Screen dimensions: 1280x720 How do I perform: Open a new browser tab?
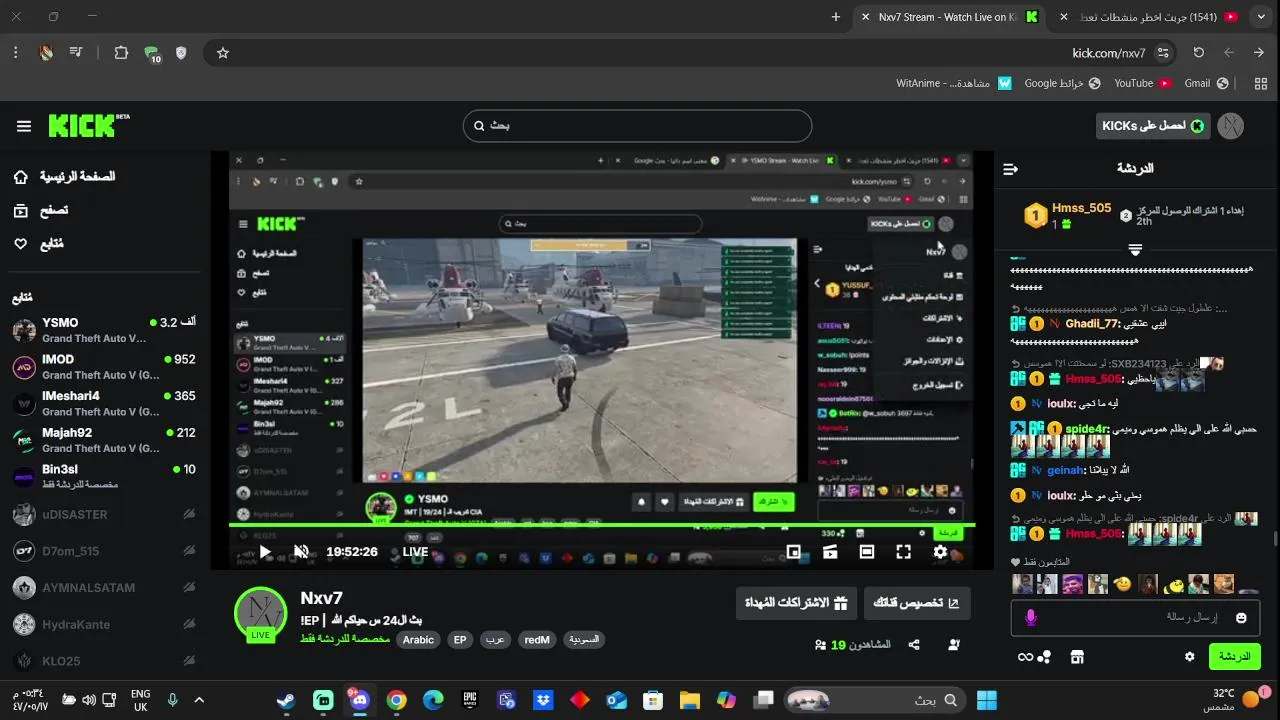(x=836, y=17)
